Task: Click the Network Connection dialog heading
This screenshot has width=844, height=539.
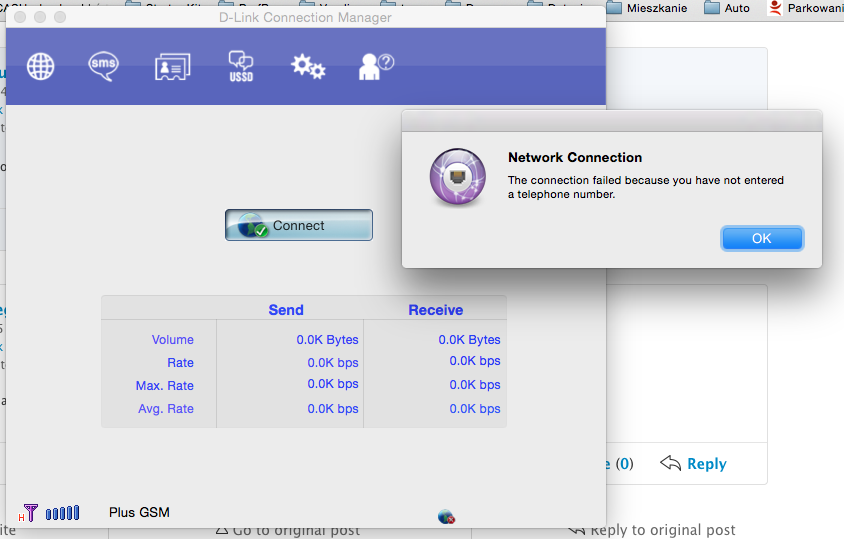Action: (575, 157)
